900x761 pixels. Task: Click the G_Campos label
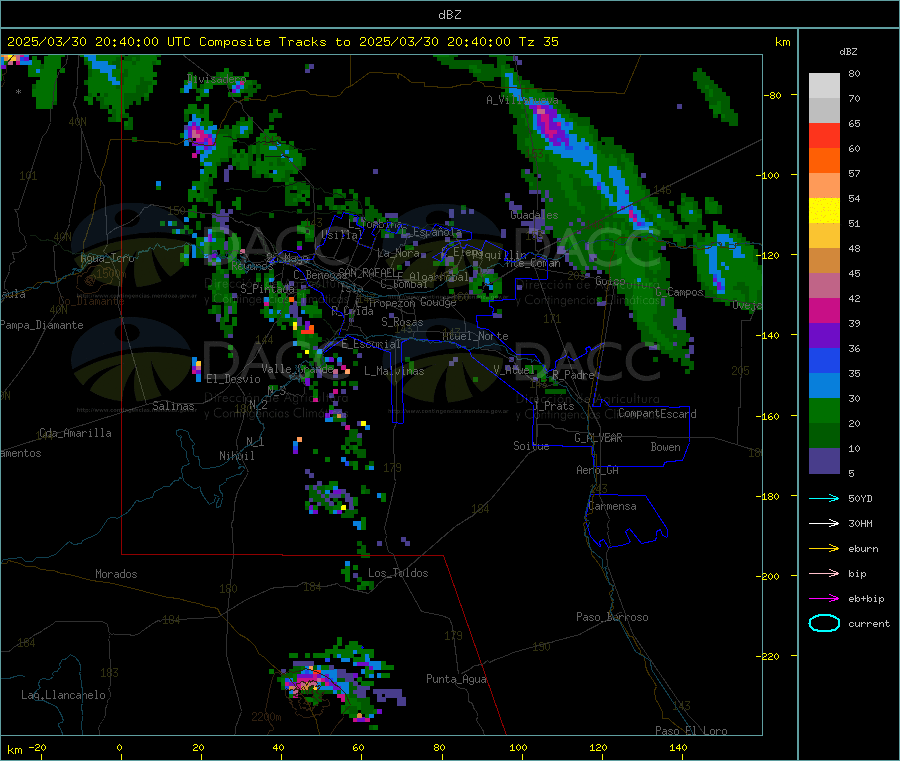coord(679,292)
